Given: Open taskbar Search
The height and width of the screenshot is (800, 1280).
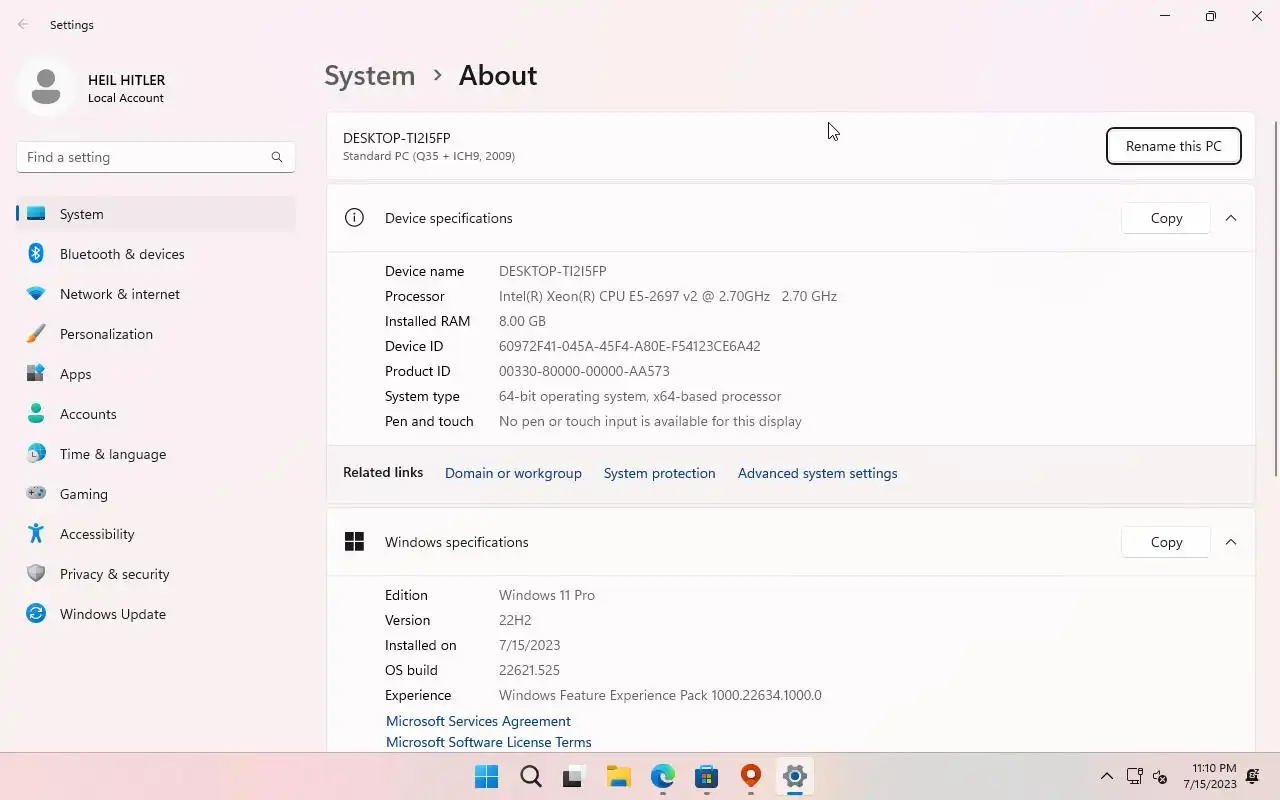Looking at the screenshot, I should tap(531, 777).
